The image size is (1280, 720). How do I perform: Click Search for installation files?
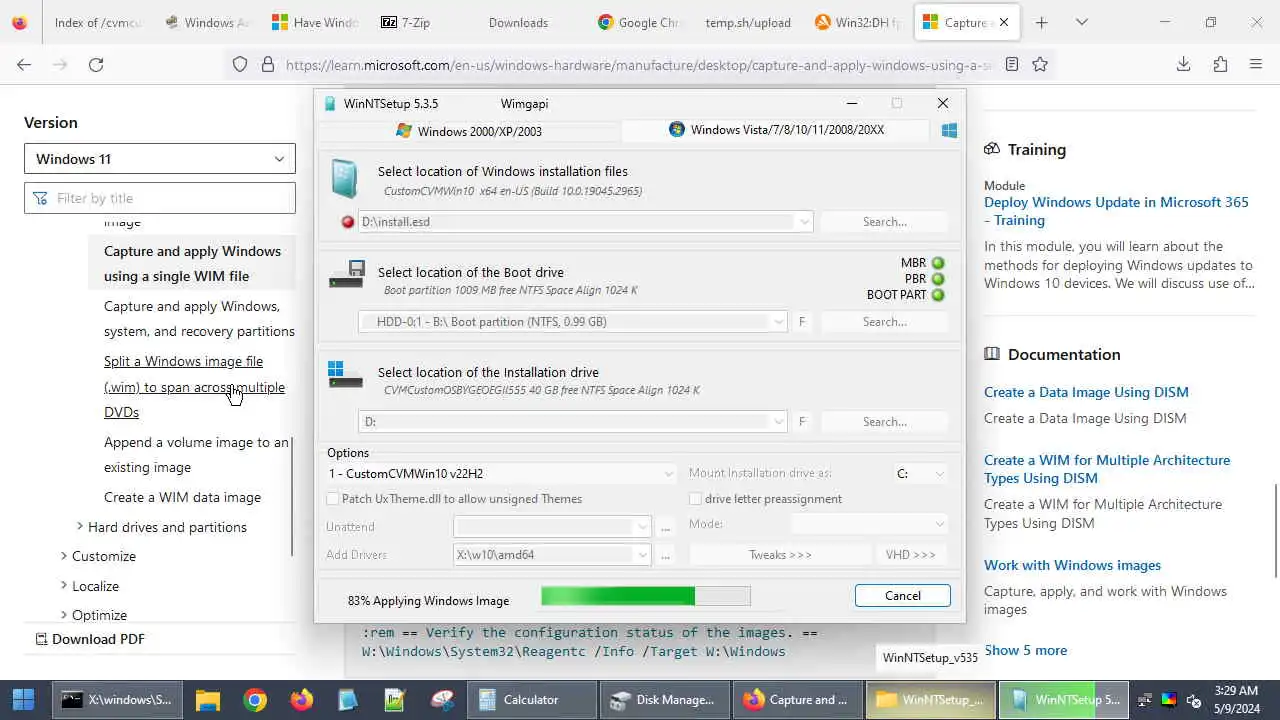(x=885, y=222)
